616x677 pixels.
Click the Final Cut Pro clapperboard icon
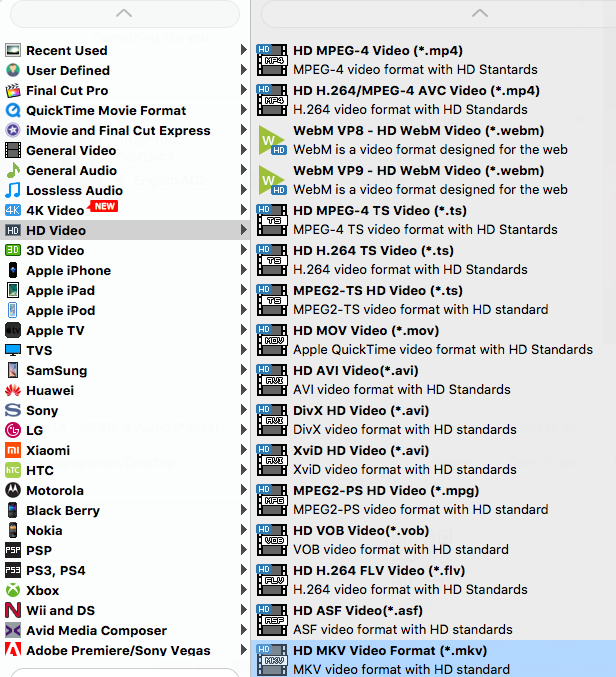(13, 90)
